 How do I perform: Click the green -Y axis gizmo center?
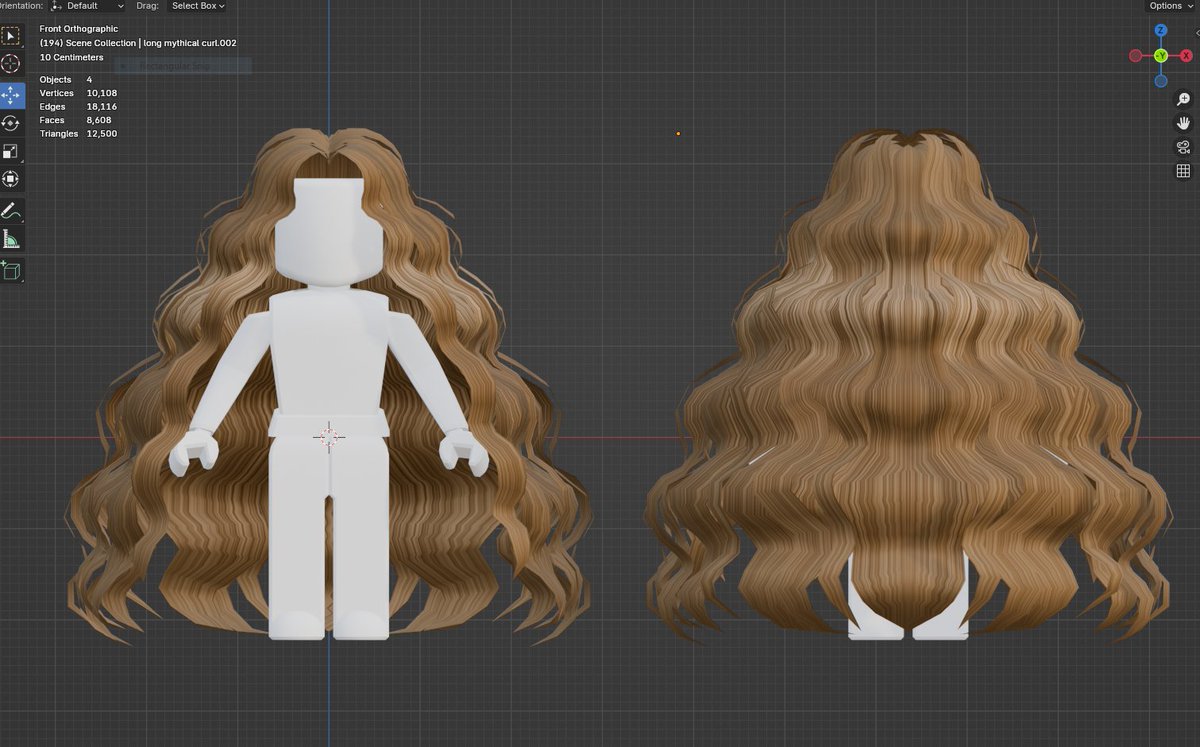(1160, 56)
